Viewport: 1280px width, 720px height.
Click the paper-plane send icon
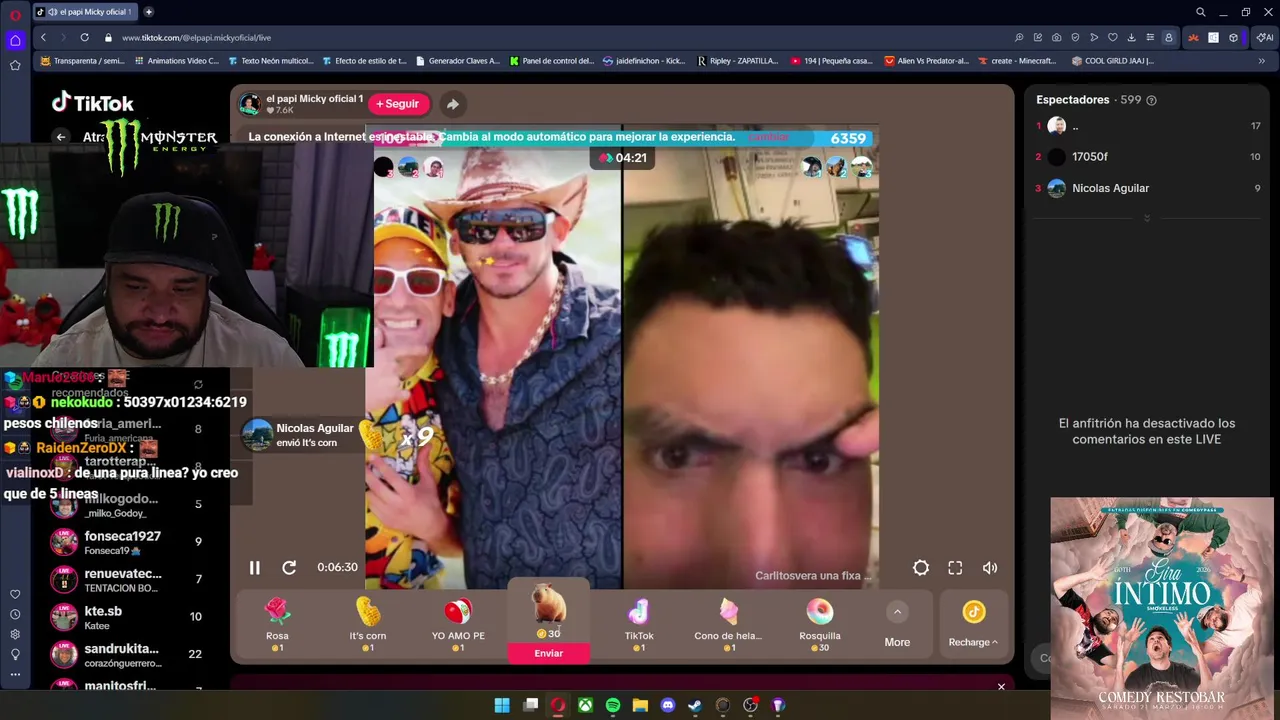click(x=1094, y=37)
